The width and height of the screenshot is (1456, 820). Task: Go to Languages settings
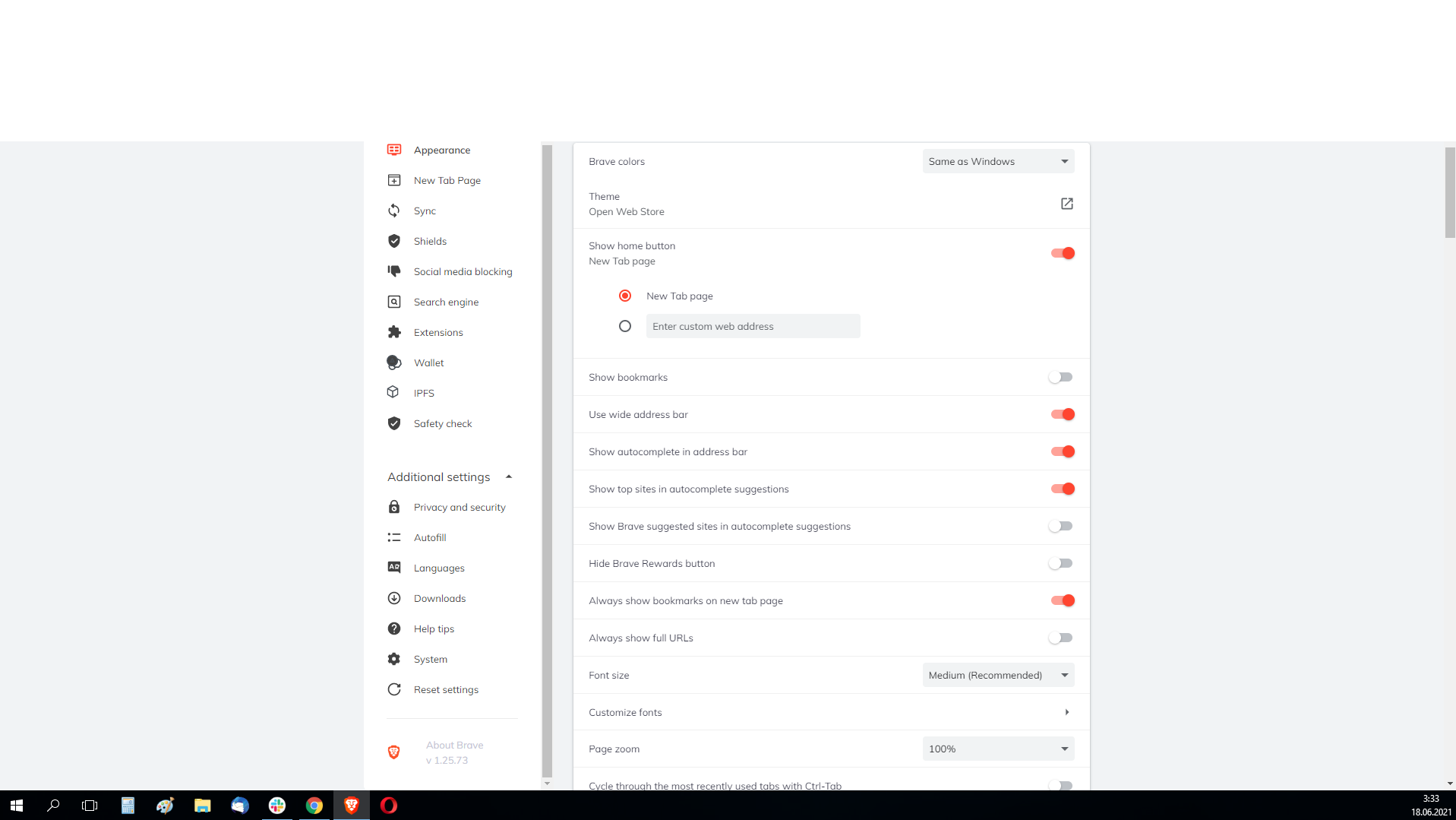coord(439,568)
